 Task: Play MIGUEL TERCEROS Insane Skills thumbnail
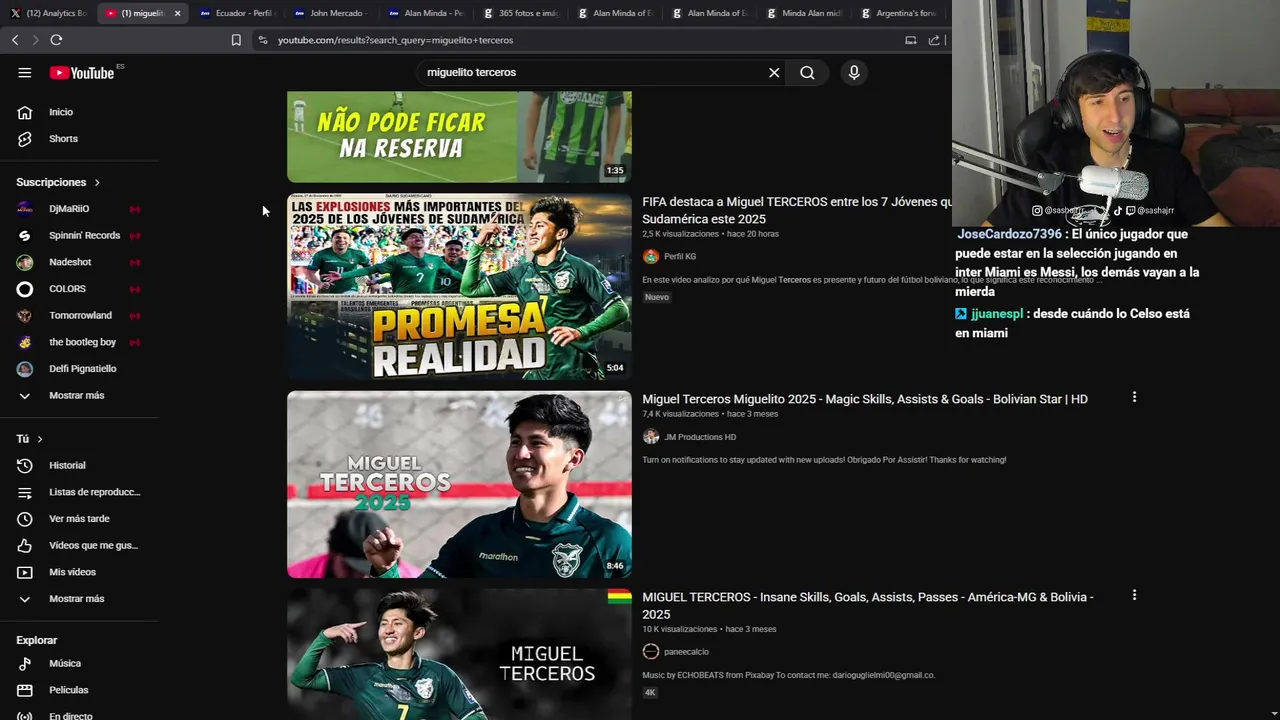coord(459,655)
